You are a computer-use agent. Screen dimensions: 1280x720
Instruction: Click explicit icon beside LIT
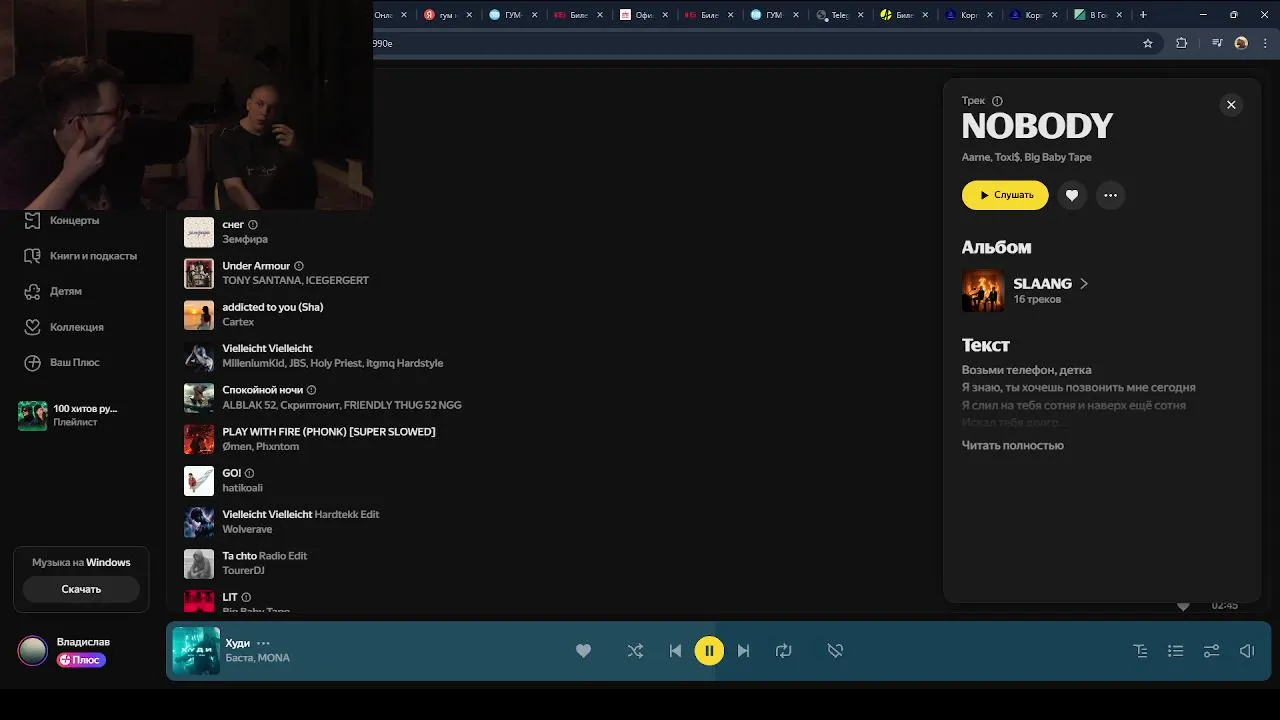[246, 597]
